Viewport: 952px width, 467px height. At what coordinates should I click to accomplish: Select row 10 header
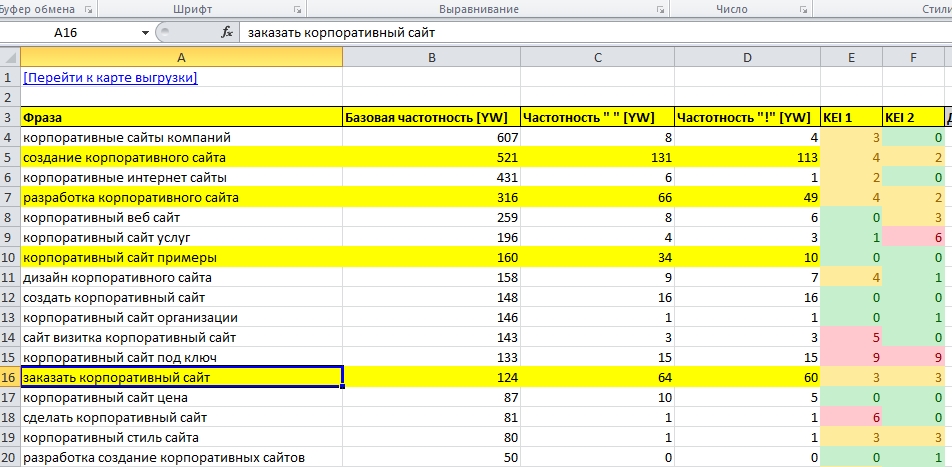10,257
